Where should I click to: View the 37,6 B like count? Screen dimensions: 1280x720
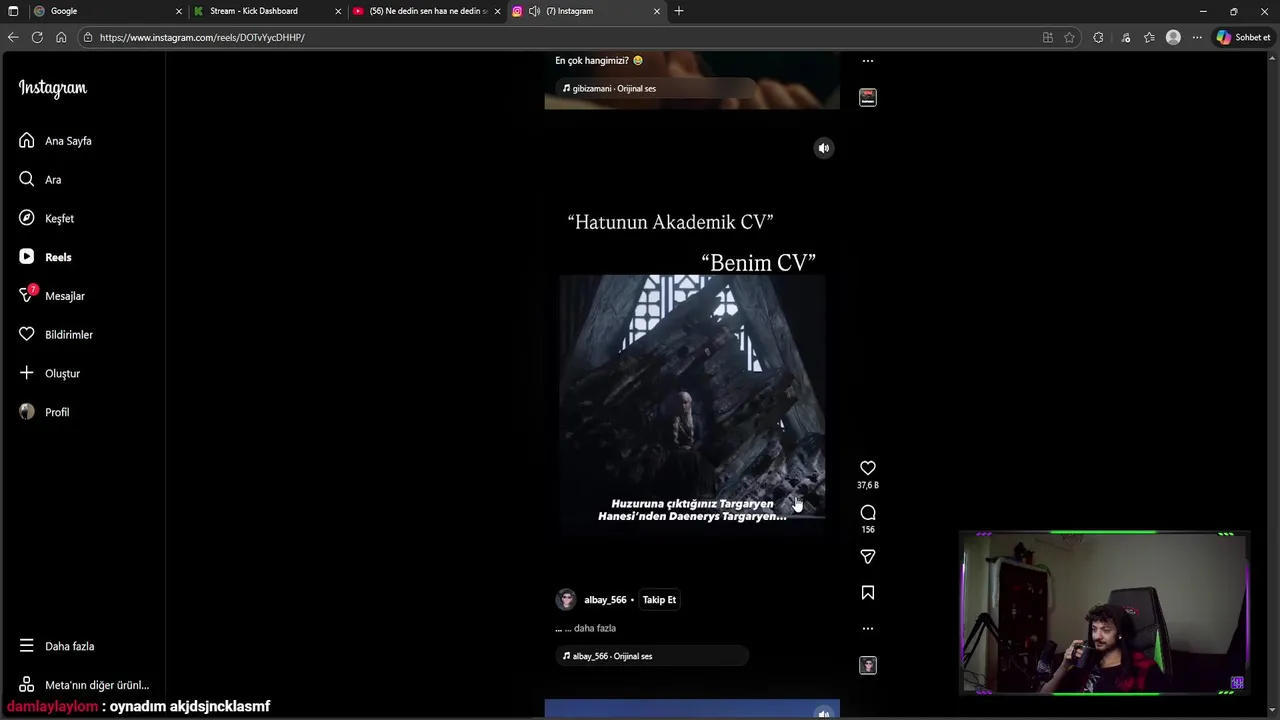pyautogui.click(x=868, y=485)
